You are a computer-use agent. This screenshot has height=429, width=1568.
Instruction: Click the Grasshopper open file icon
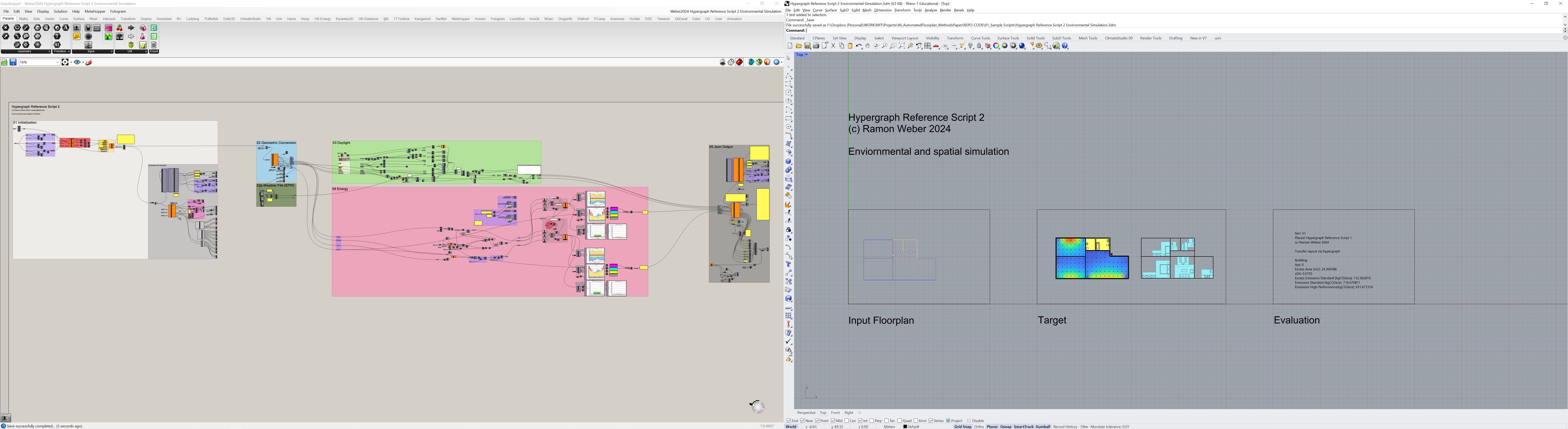coord(4,62)
